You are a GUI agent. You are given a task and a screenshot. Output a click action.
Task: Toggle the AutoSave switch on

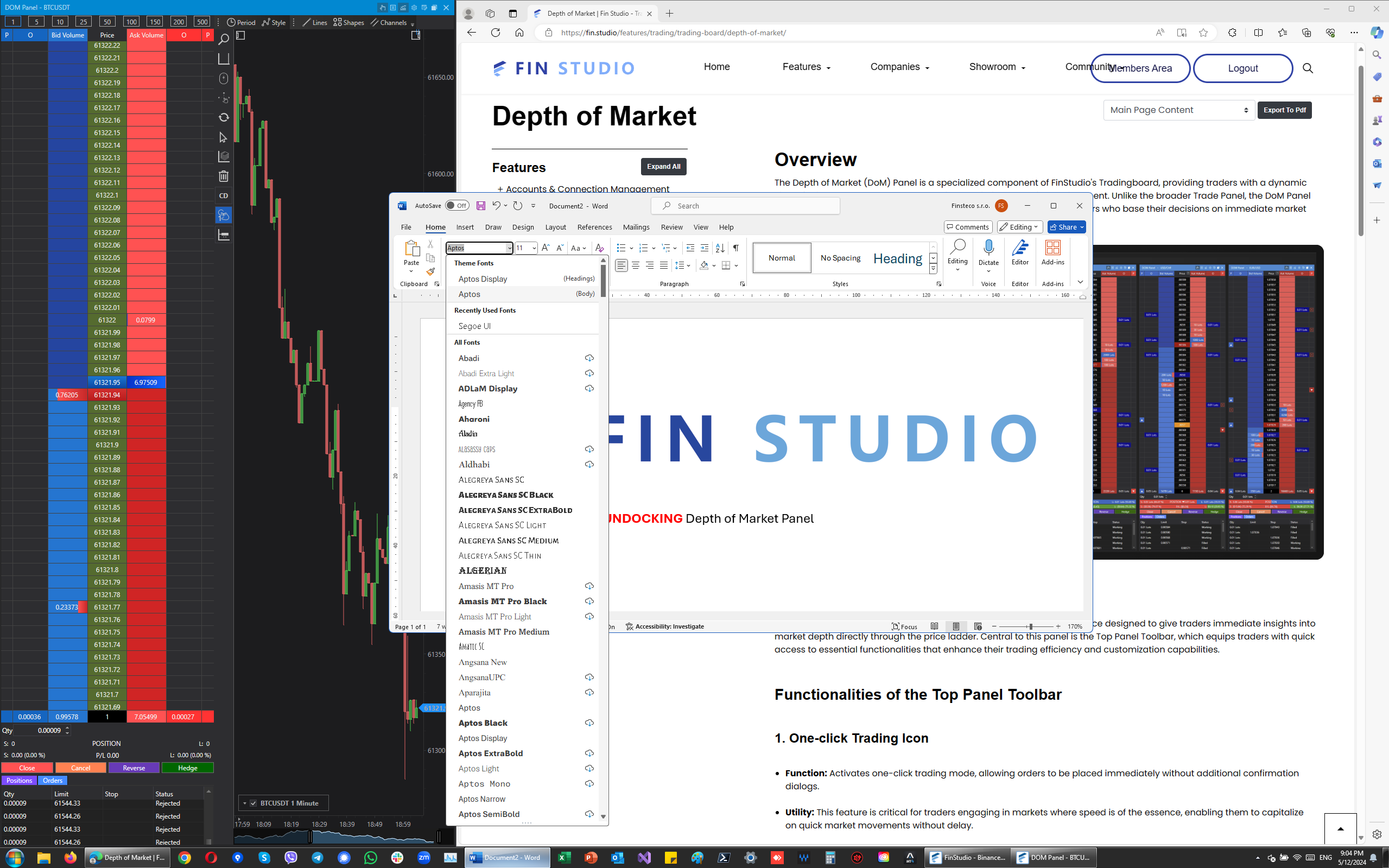(x=457, y=206)
